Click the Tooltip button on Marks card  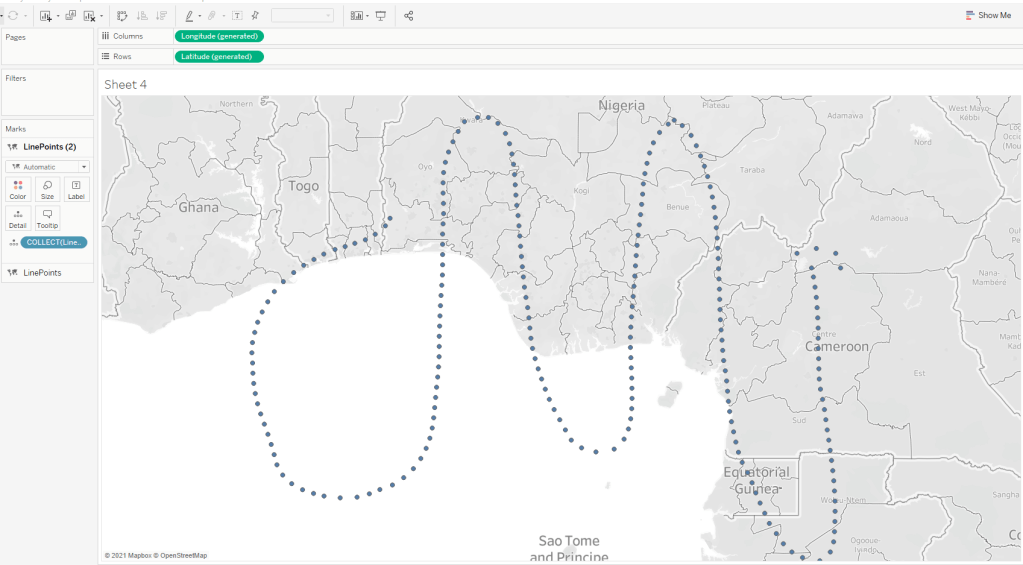click(x=47, y=218)
